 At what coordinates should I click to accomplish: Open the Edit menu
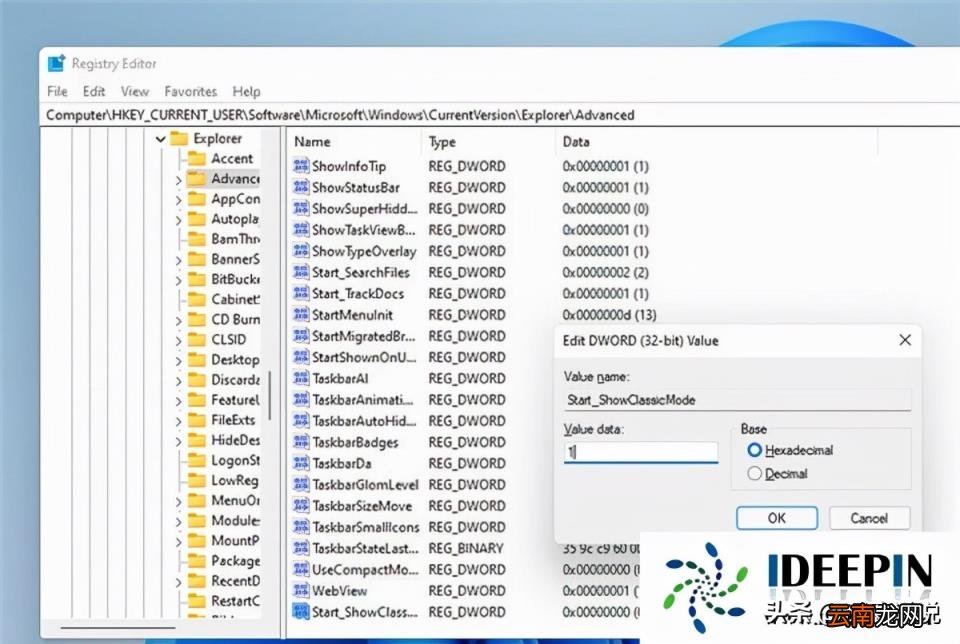pyautogui.click(x=94, y=91)
